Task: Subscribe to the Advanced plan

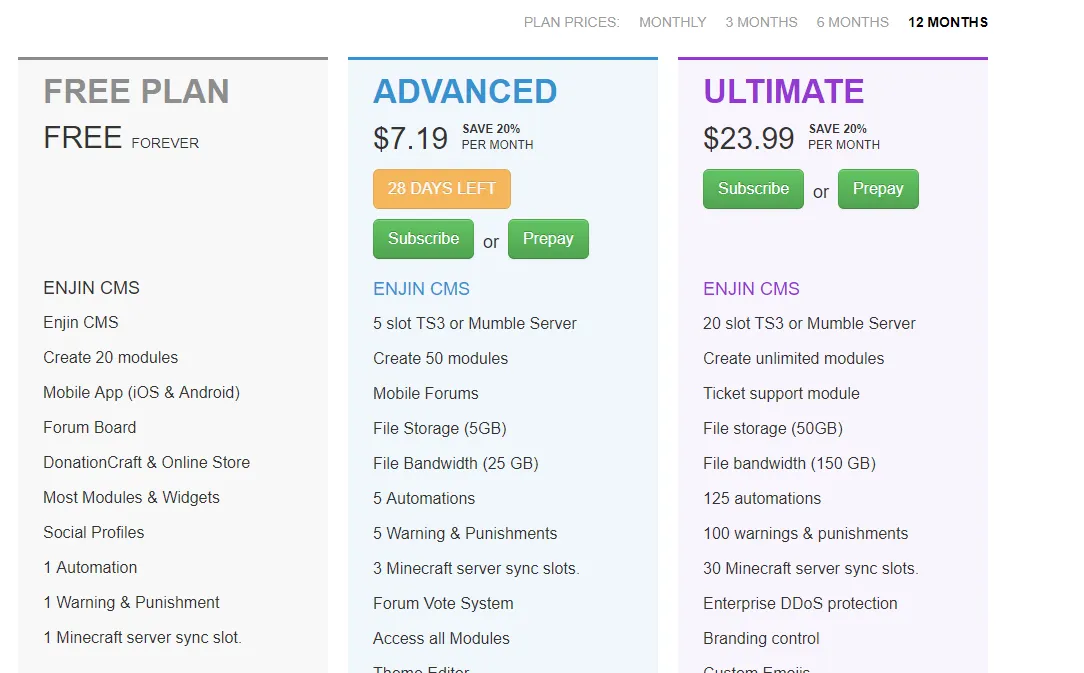Action: [423, 239]
